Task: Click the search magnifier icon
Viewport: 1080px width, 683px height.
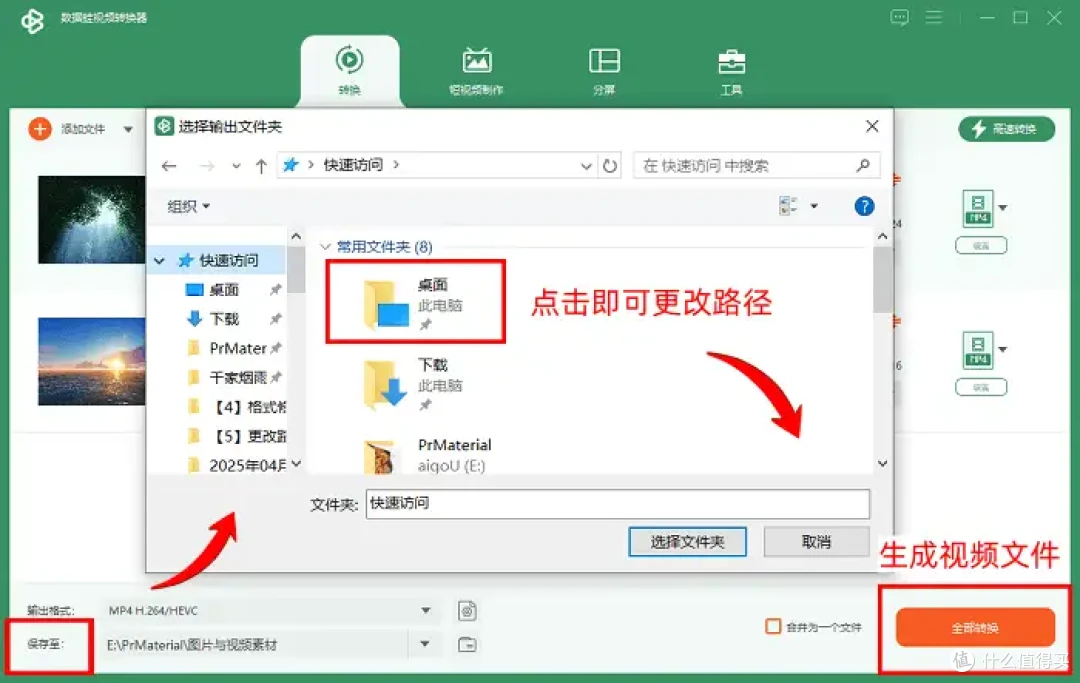Action: [x=863, y=165]
